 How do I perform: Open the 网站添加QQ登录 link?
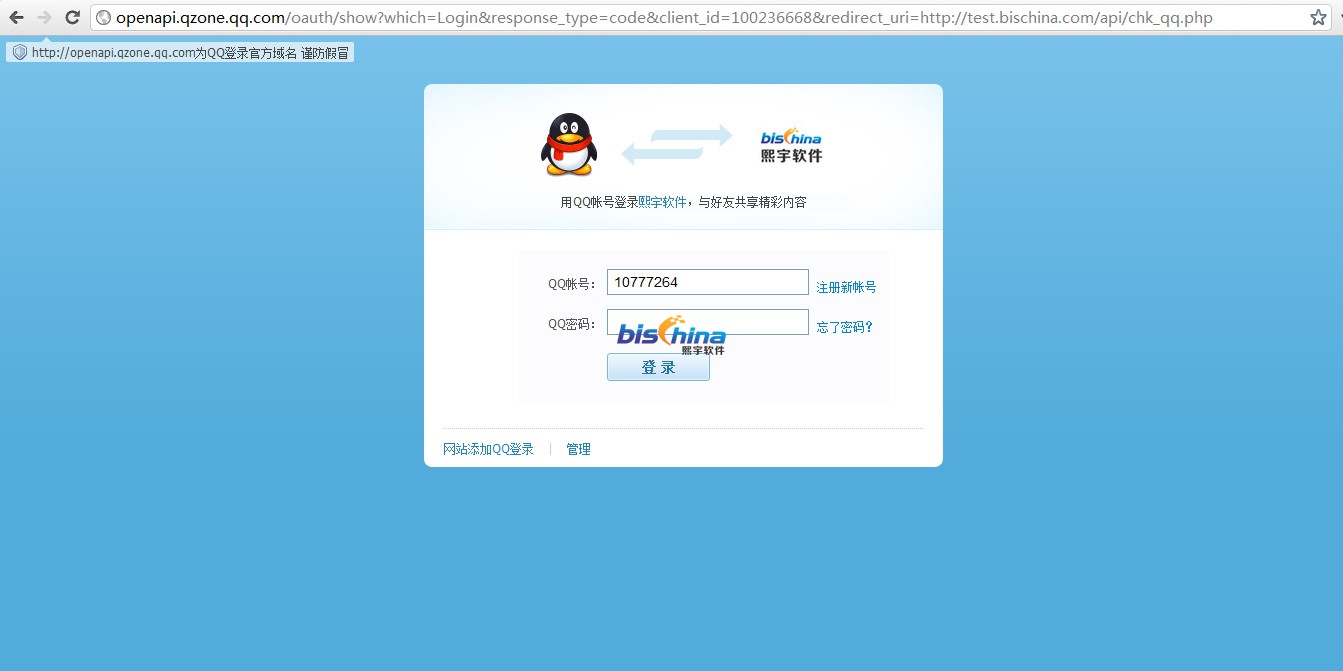[488, 449]
